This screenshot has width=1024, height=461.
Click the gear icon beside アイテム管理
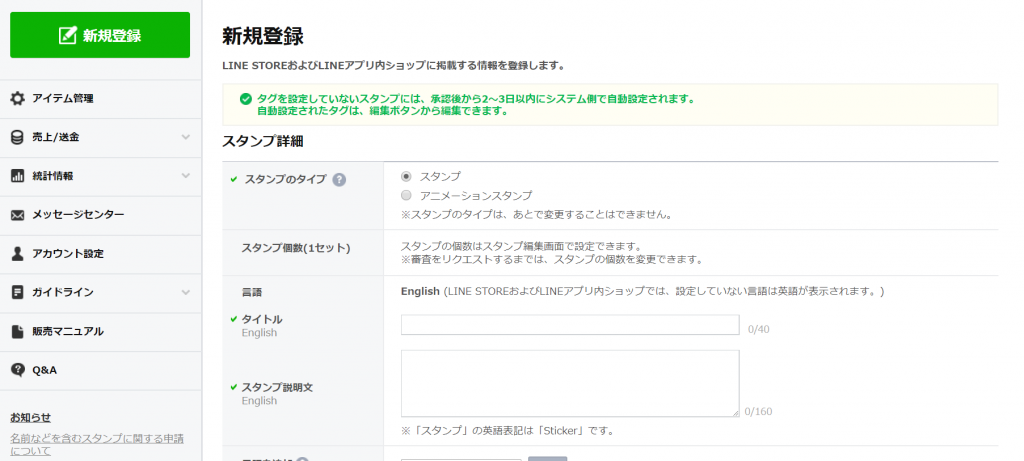[x=17, y=98]
